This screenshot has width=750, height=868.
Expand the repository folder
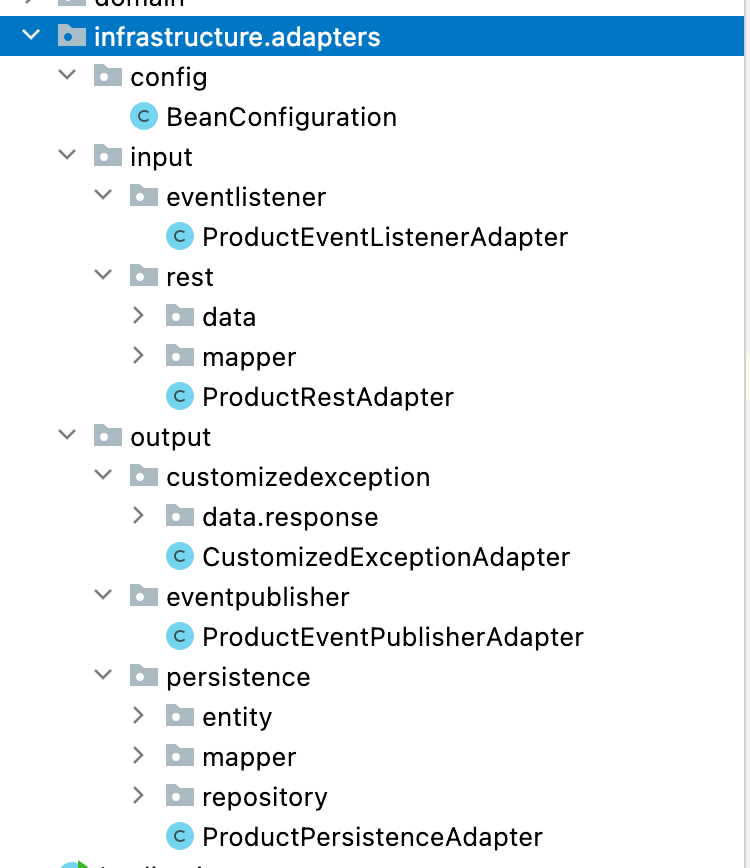tap(138, 795)
